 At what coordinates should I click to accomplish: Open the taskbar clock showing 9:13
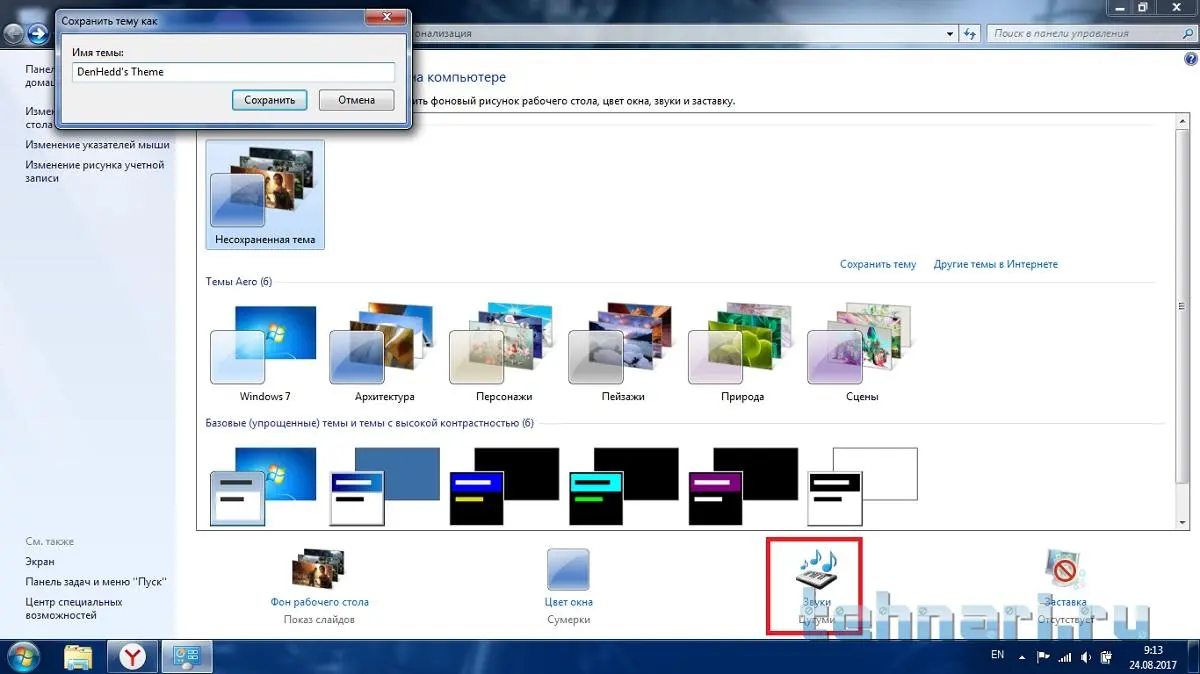coord(1153,657)
